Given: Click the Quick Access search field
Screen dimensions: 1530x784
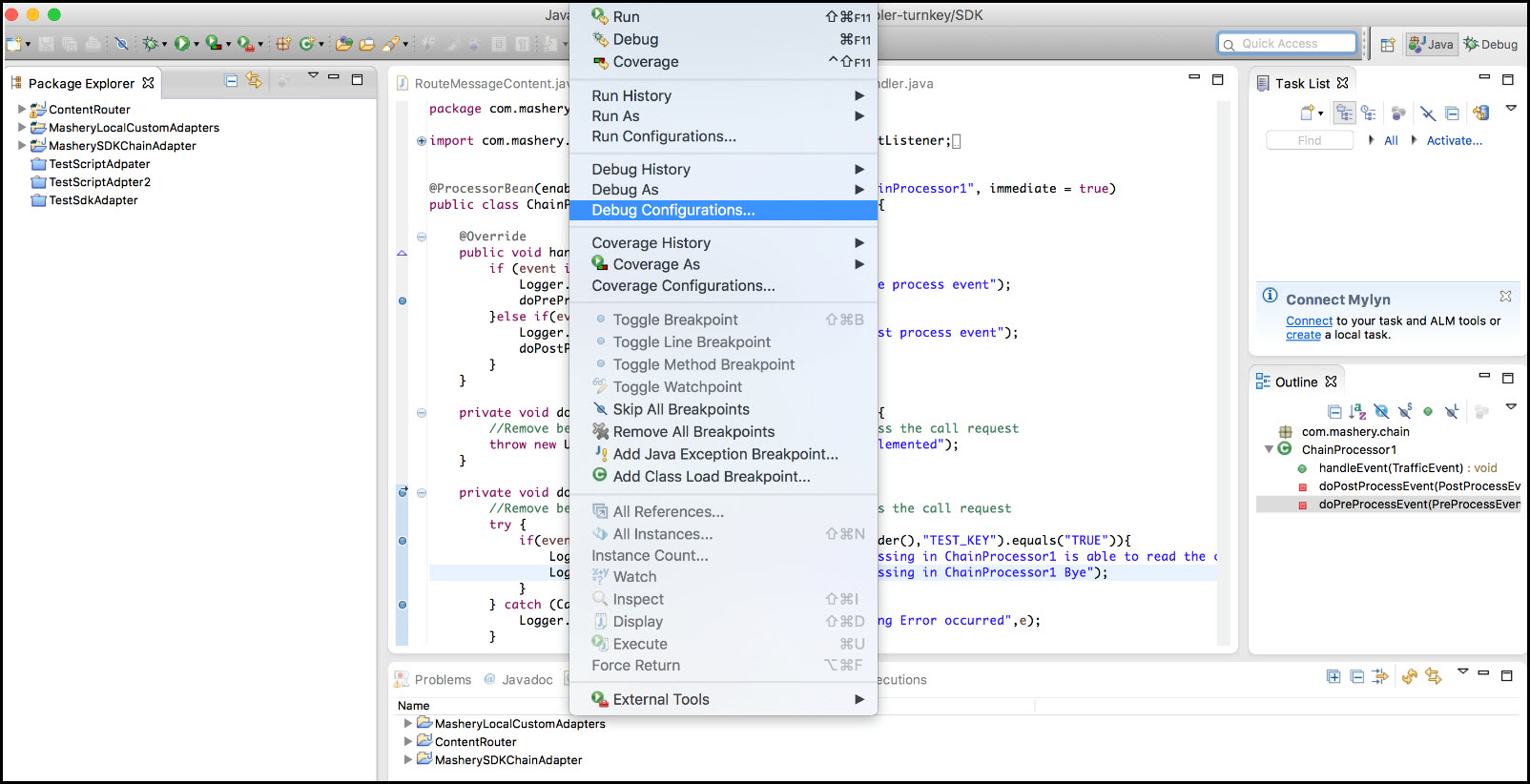Looking at the screenshot, I should 1288,44.
